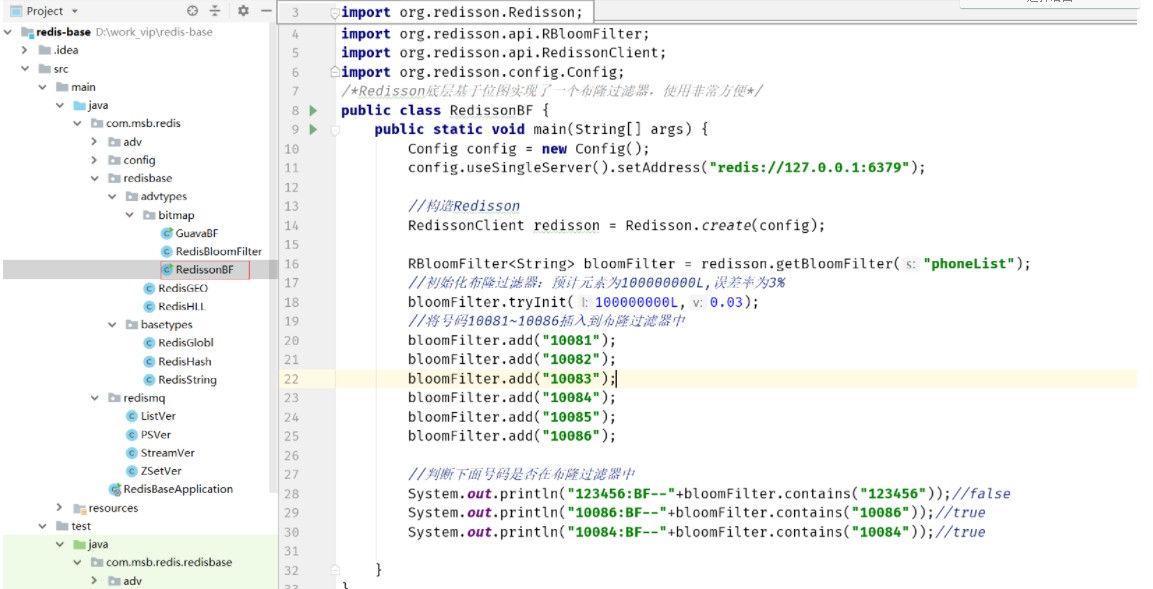Expand the config package
The height and width of the screenshot is (589, 1153).
coord(94,160)
